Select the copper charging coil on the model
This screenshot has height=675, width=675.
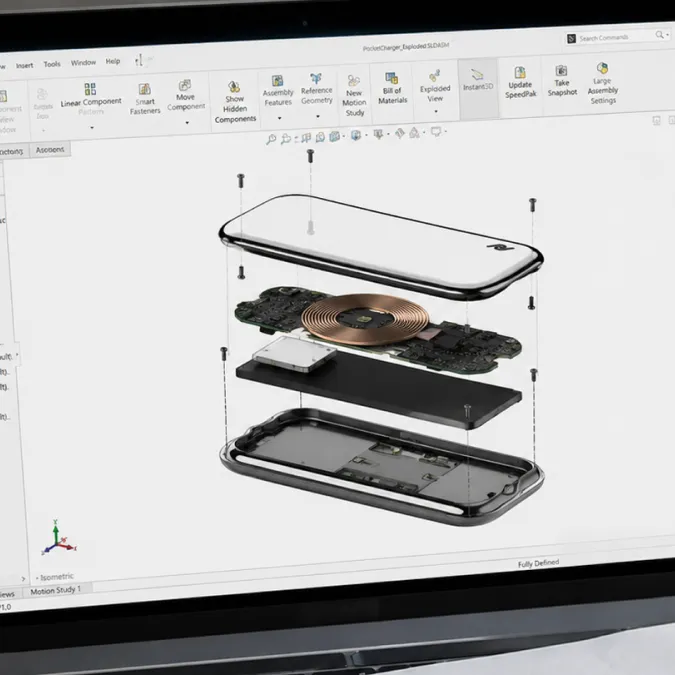(x=365, y=319)
